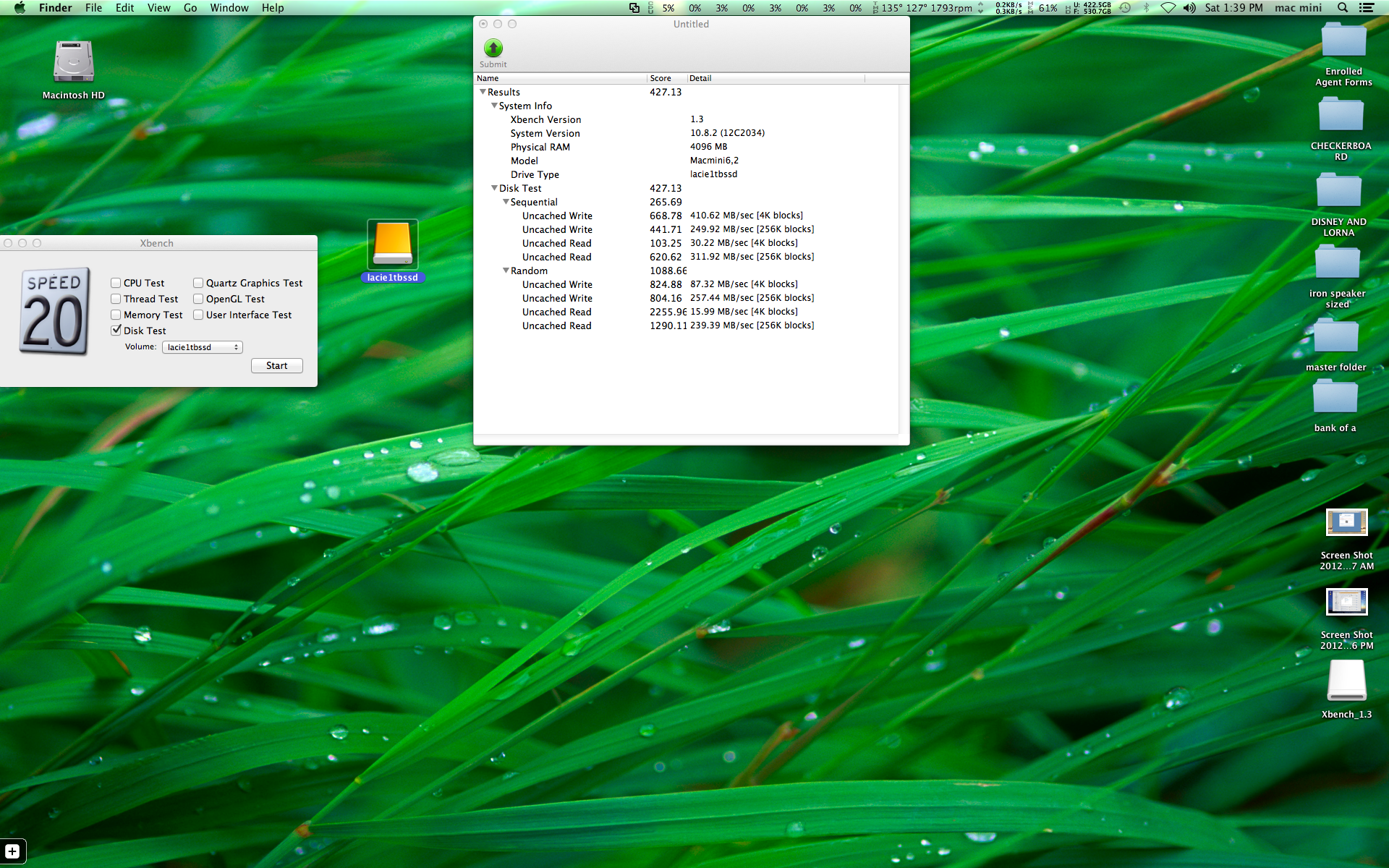Enable the OpenGL Test checkbox
Viewport: 1389px width, 868px height.
(x=198, y=299)
